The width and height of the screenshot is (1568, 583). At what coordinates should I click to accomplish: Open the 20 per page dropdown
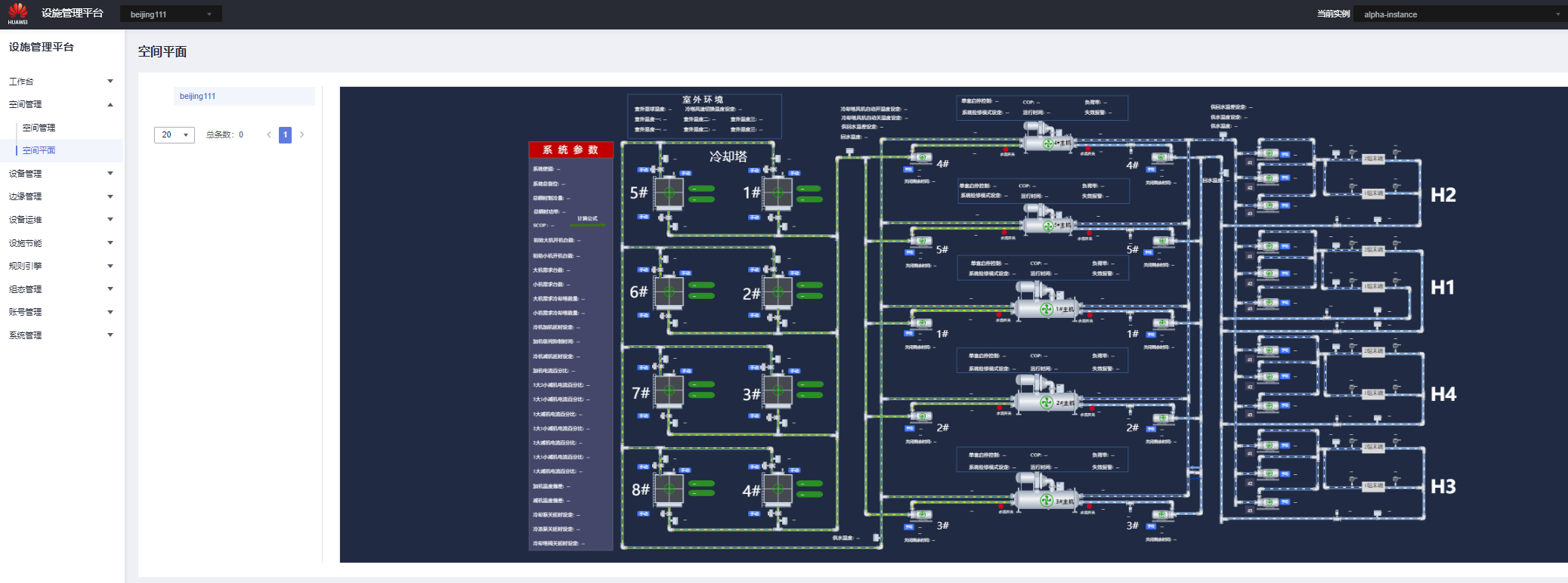point(175,134)
